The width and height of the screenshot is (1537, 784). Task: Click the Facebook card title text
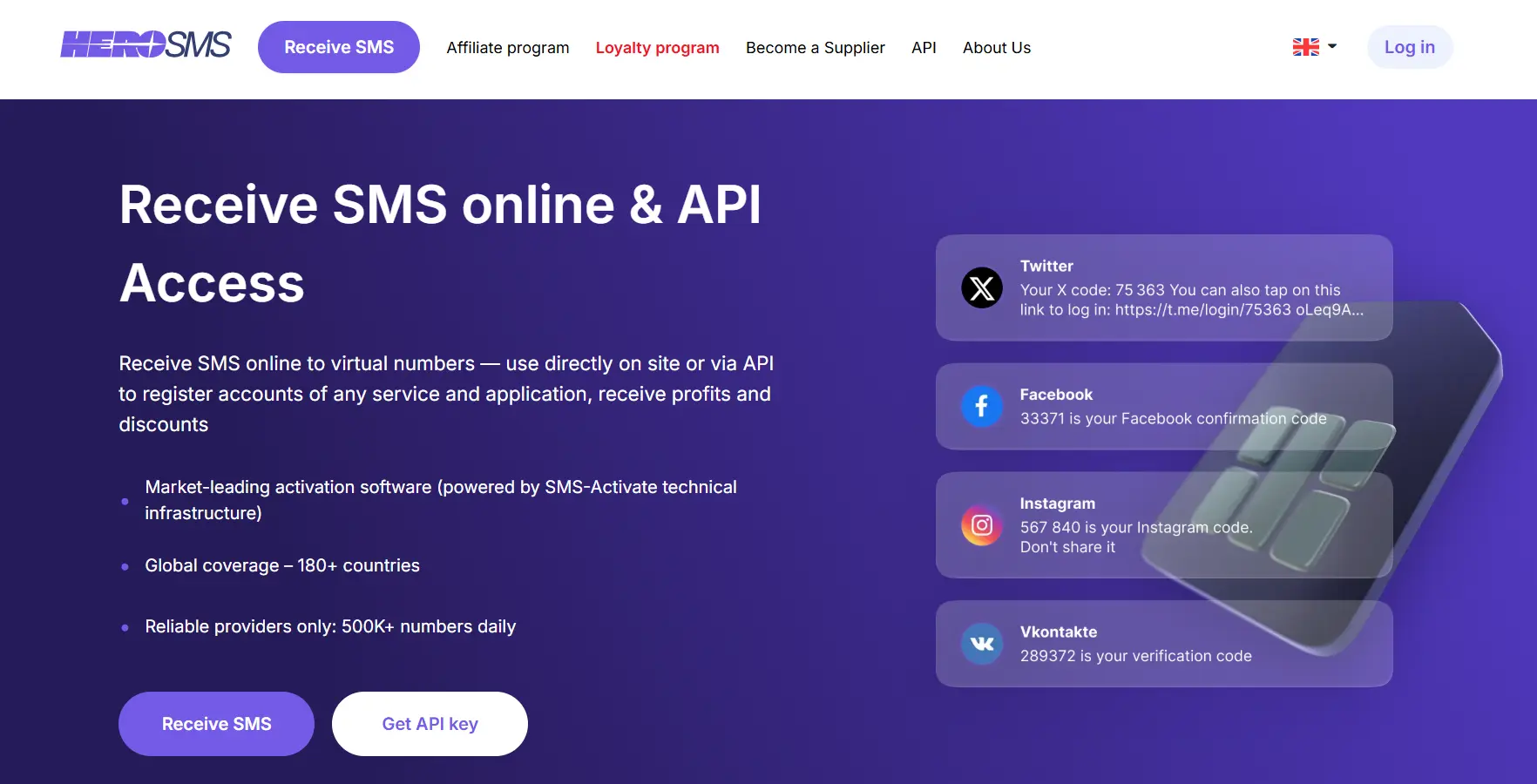(1056, 395)
